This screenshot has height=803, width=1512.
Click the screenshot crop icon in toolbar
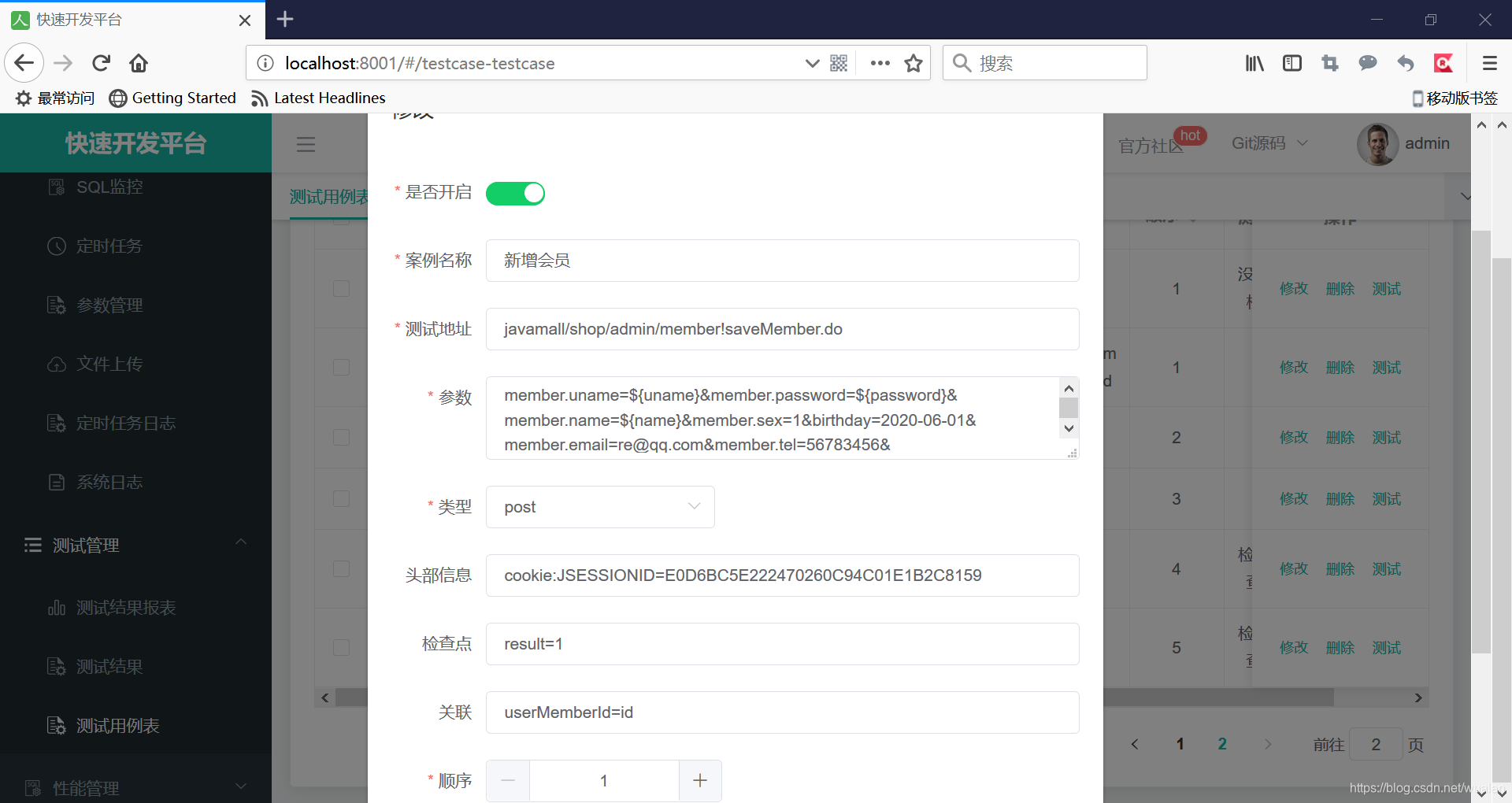click(1330, 63)
